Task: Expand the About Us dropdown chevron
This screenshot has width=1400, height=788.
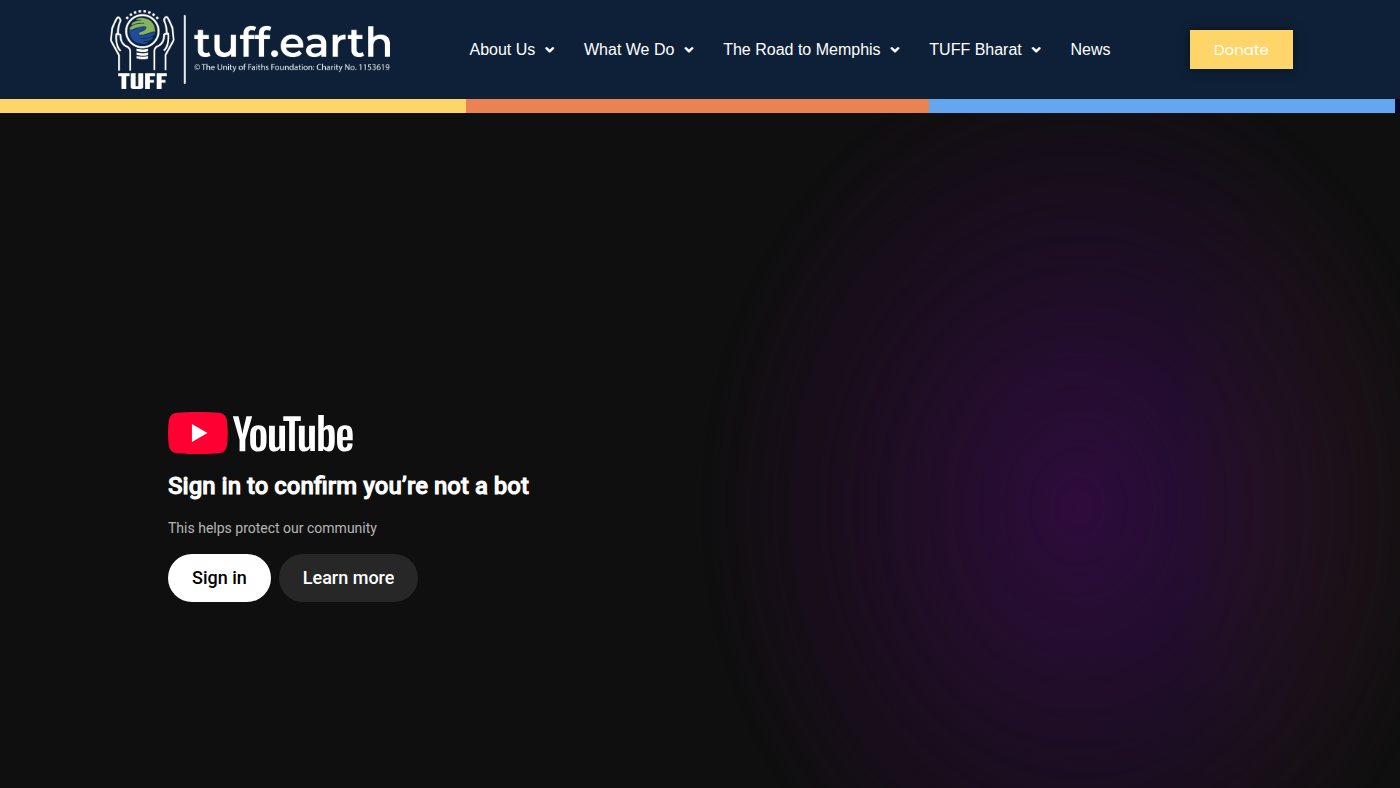Action: (550, 50)
